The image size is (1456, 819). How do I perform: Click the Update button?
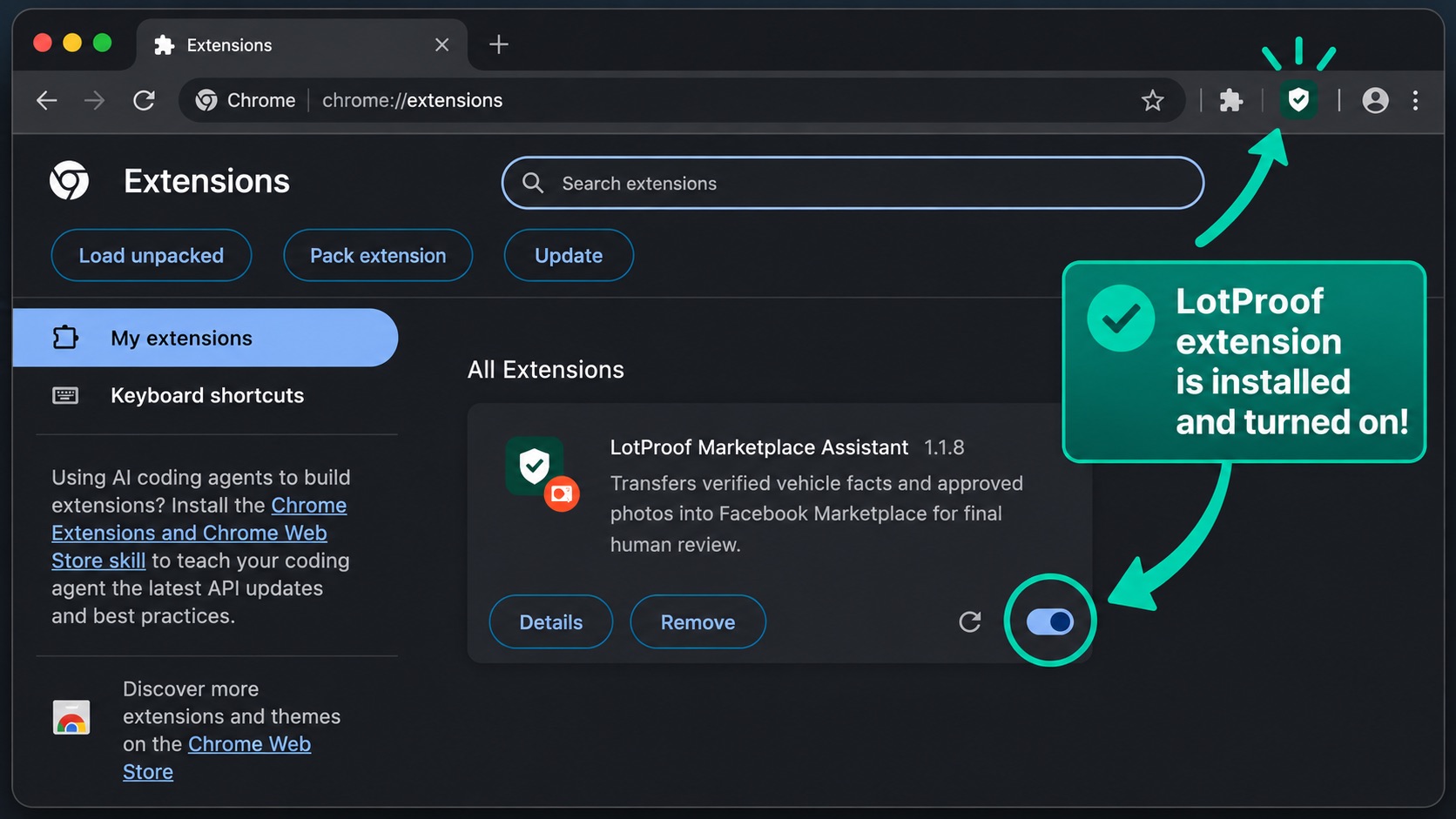[569, 255]
